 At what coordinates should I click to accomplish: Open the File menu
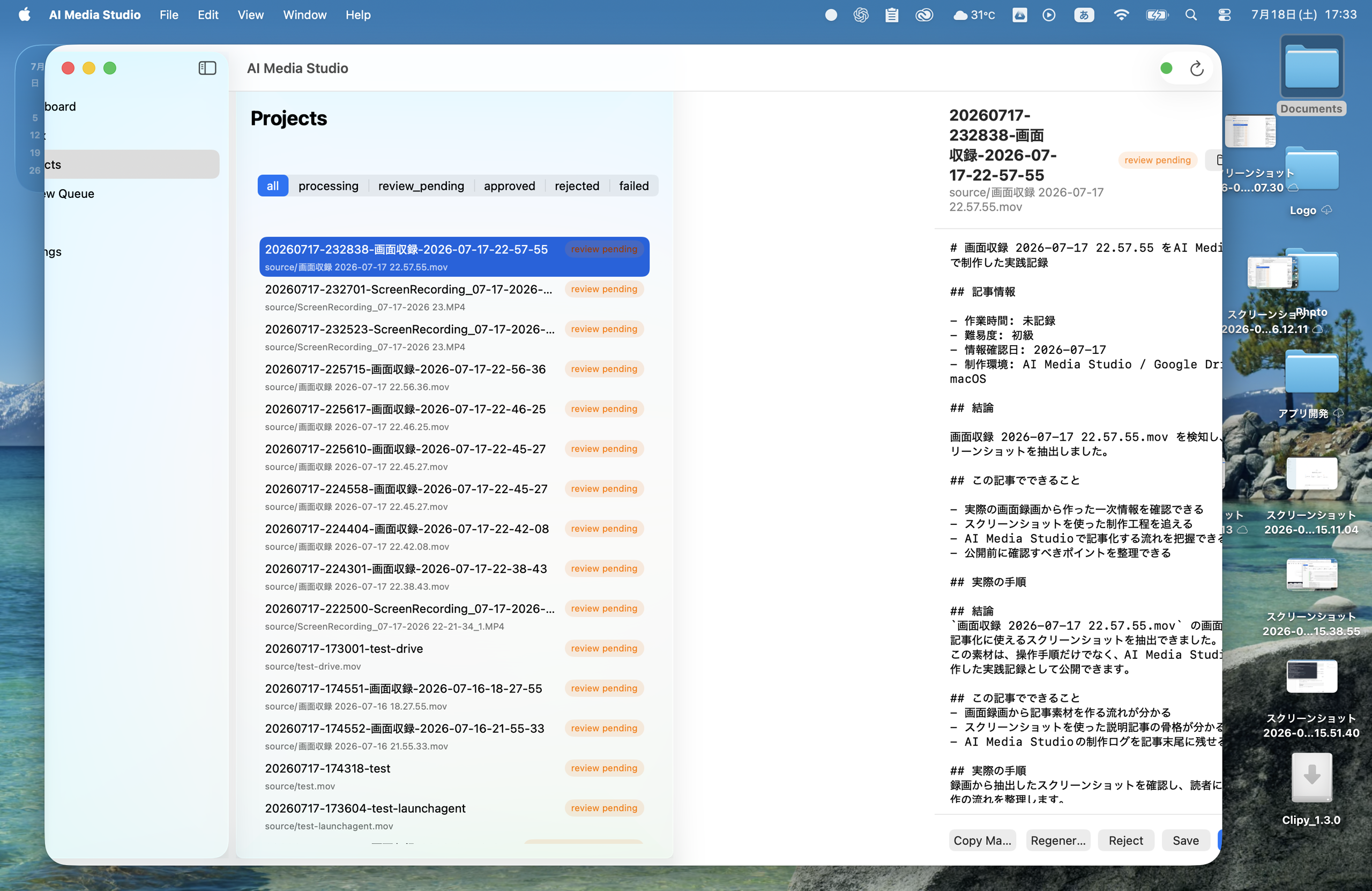pos(169,15)
